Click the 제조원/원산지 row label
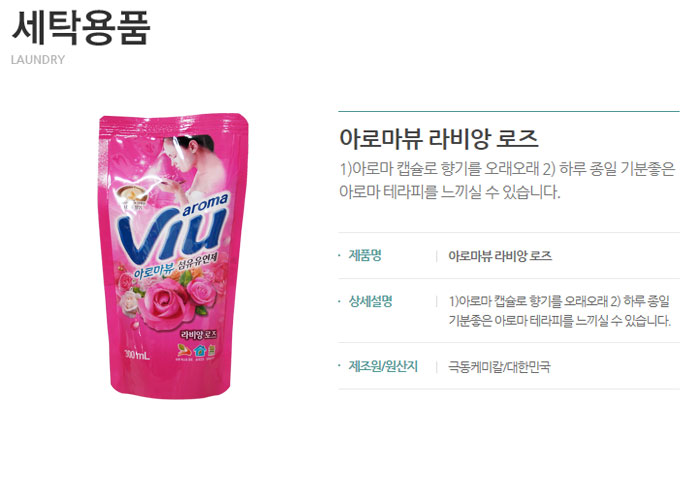 [x=383, y=366]
